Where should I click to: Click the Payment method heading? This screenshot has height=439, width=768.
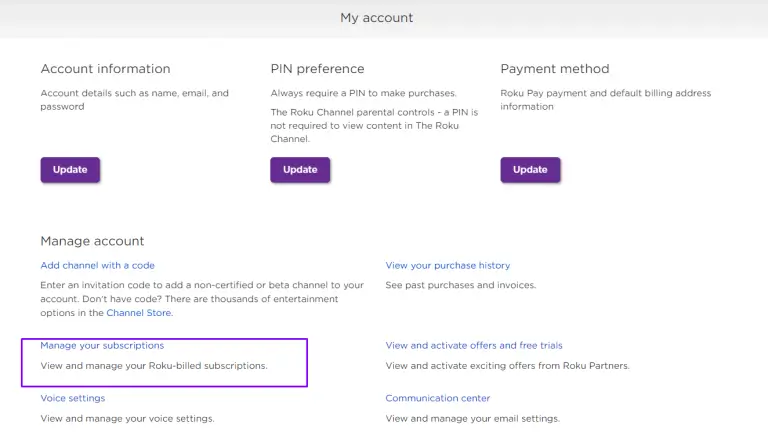click(554, 69)
